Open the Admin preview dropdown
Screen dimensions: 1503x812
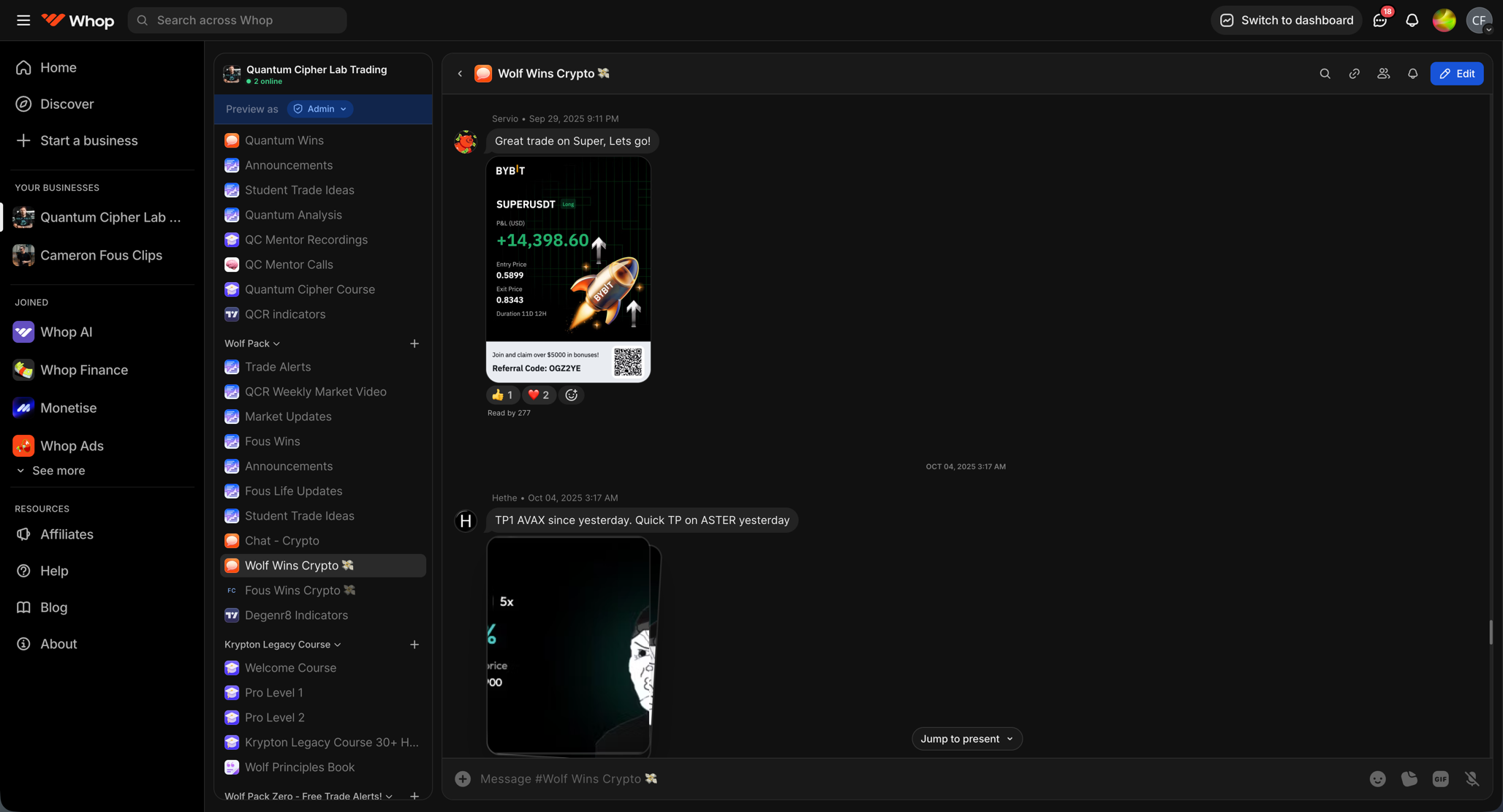click(x=320, y=109)
